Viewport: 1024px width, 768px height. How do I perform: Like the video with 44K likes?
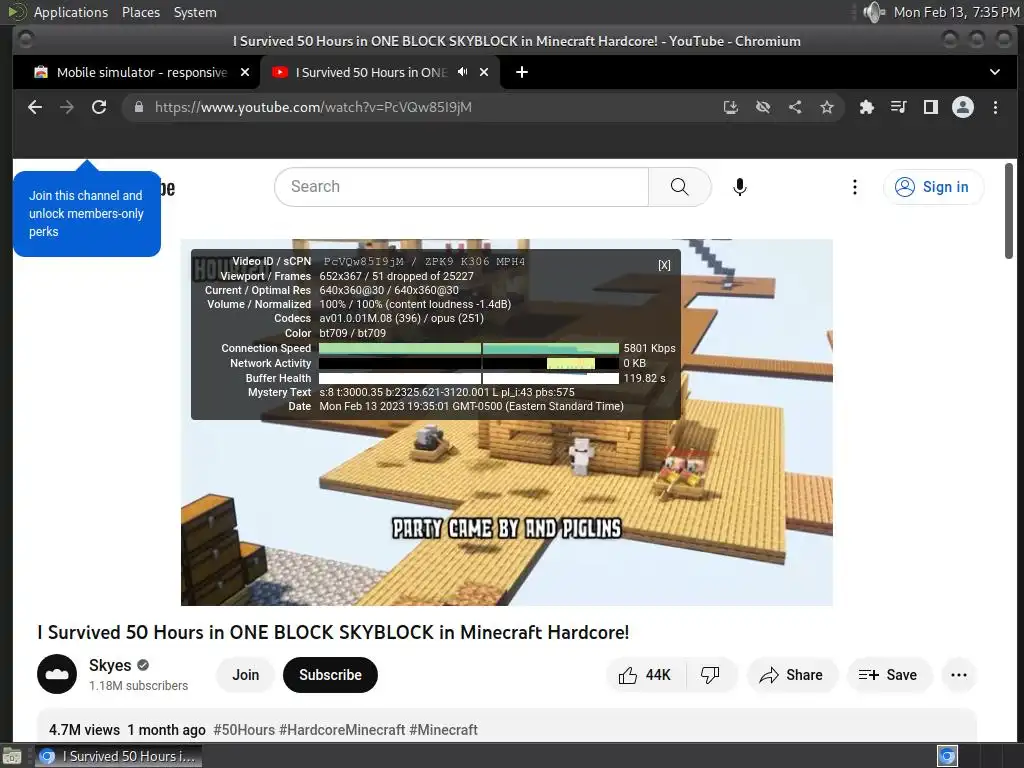645,675
